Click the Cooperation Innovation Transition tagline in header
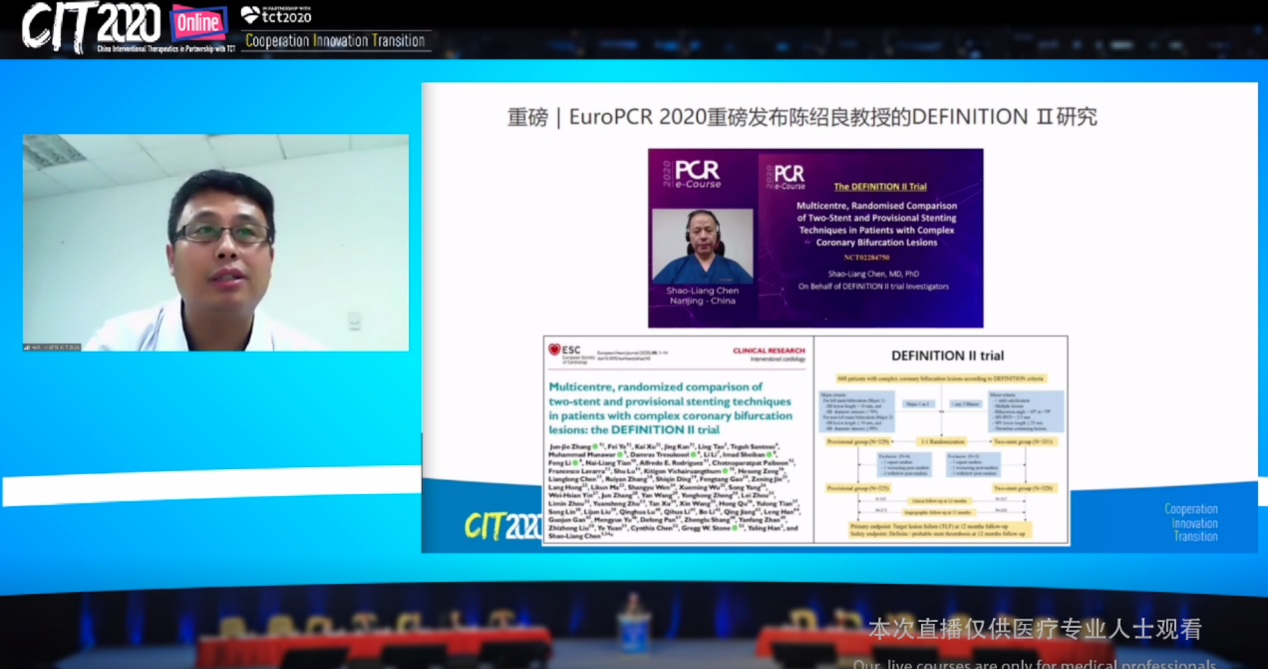Image resolution: width=1268 pixels, height=669 pixels. (x=336, y=41)
